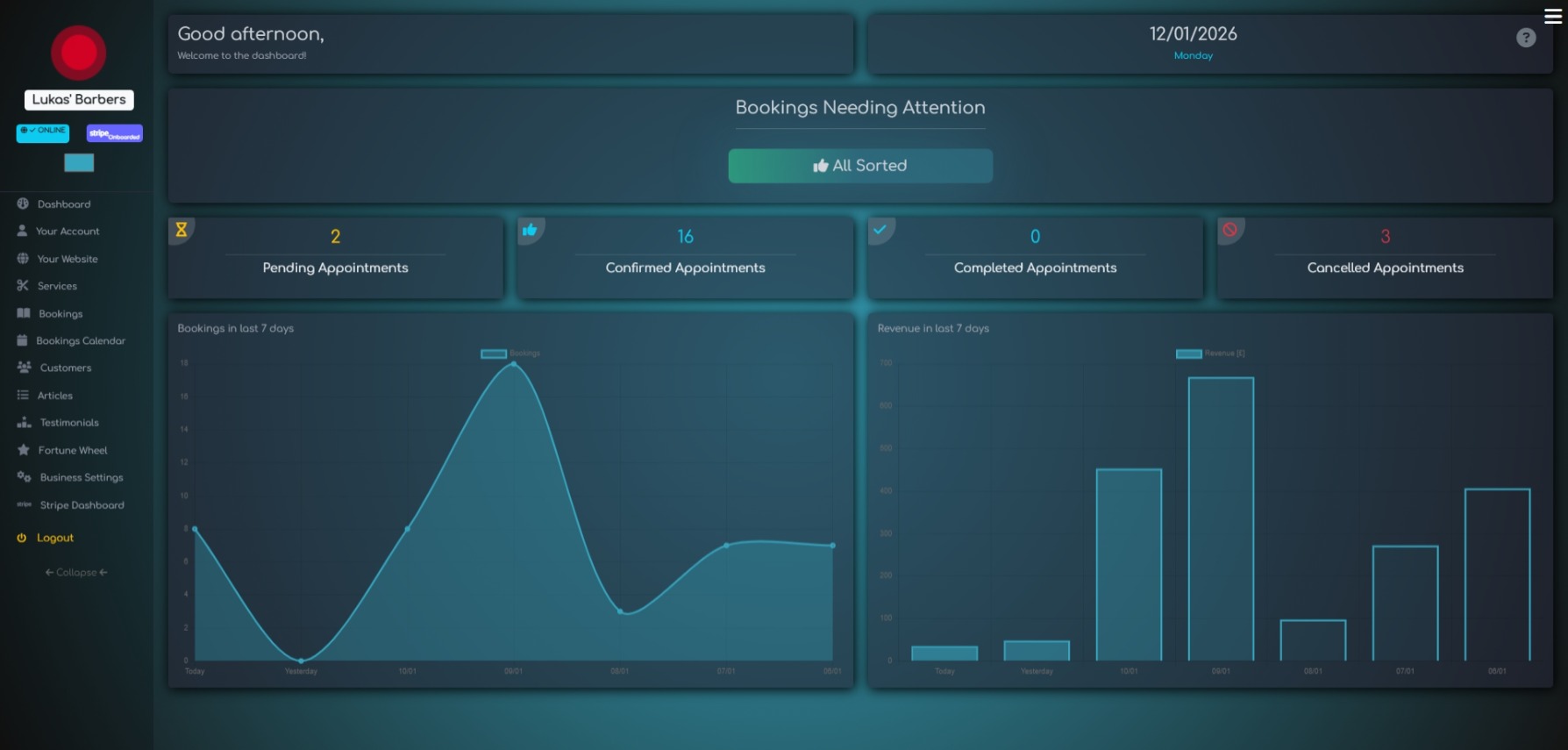Click the completed count 0
The width and height of the screenshot is (1568, 750).
[1036, 237]
